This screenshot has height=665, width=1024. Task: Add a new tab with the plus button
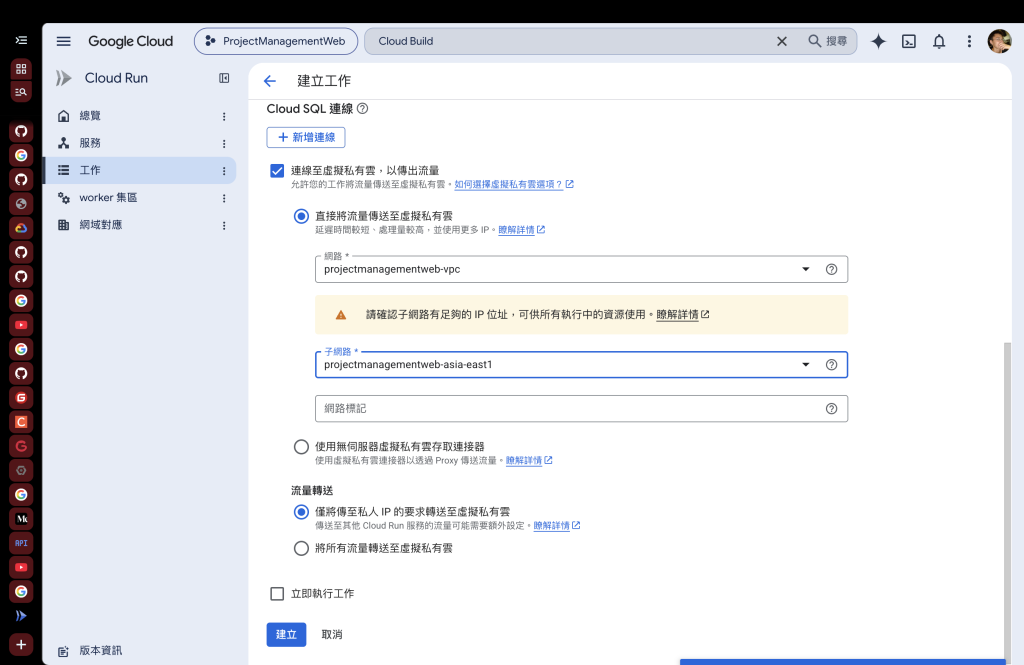coord(21,645)
